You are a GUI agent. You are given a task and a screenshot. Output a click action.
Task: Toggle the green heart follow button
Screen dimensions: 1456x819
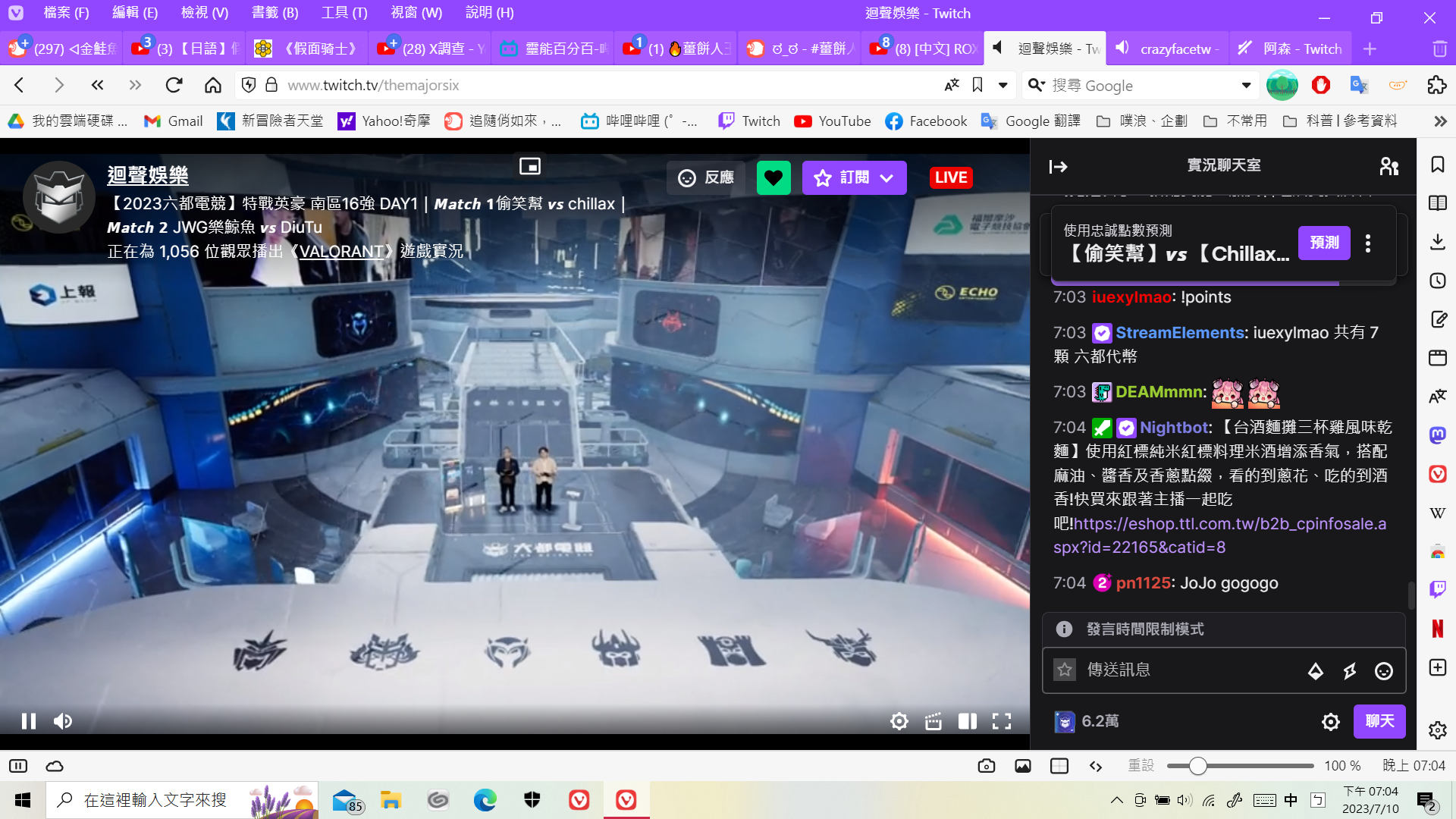tap(773, 177)
